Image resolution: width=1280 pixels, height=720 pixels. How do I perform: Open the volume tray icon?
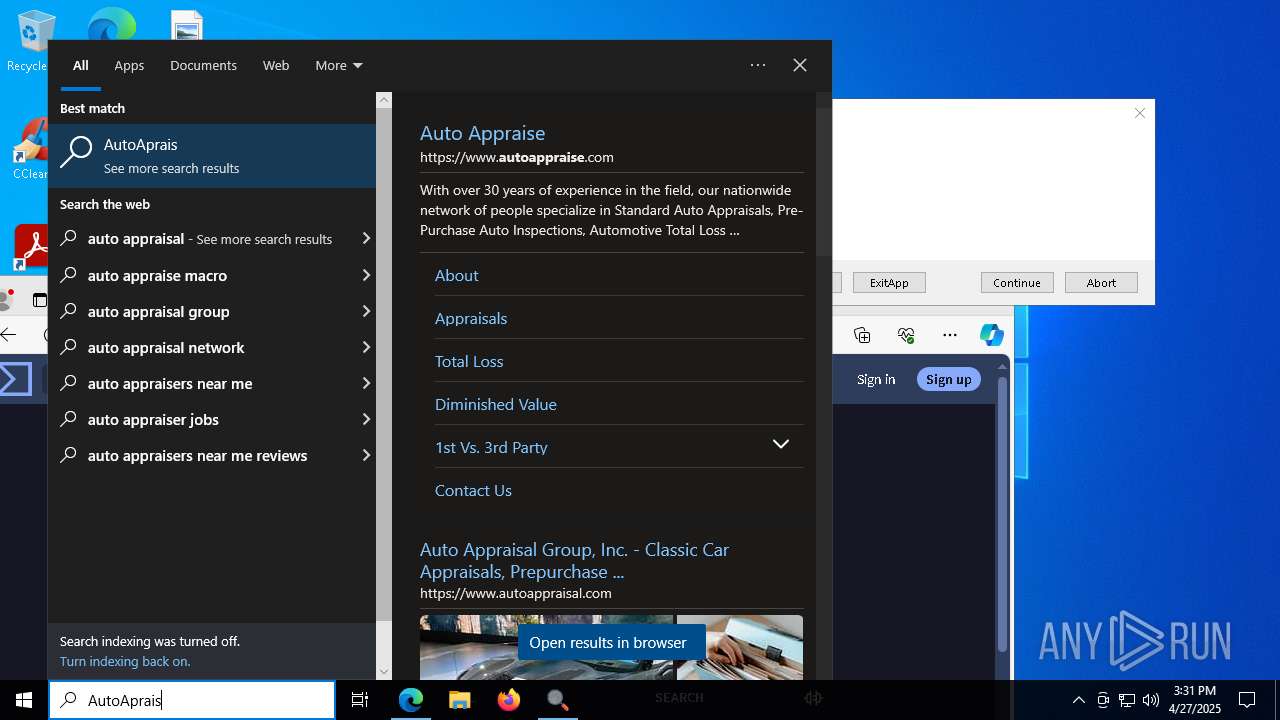[1151, 700]
